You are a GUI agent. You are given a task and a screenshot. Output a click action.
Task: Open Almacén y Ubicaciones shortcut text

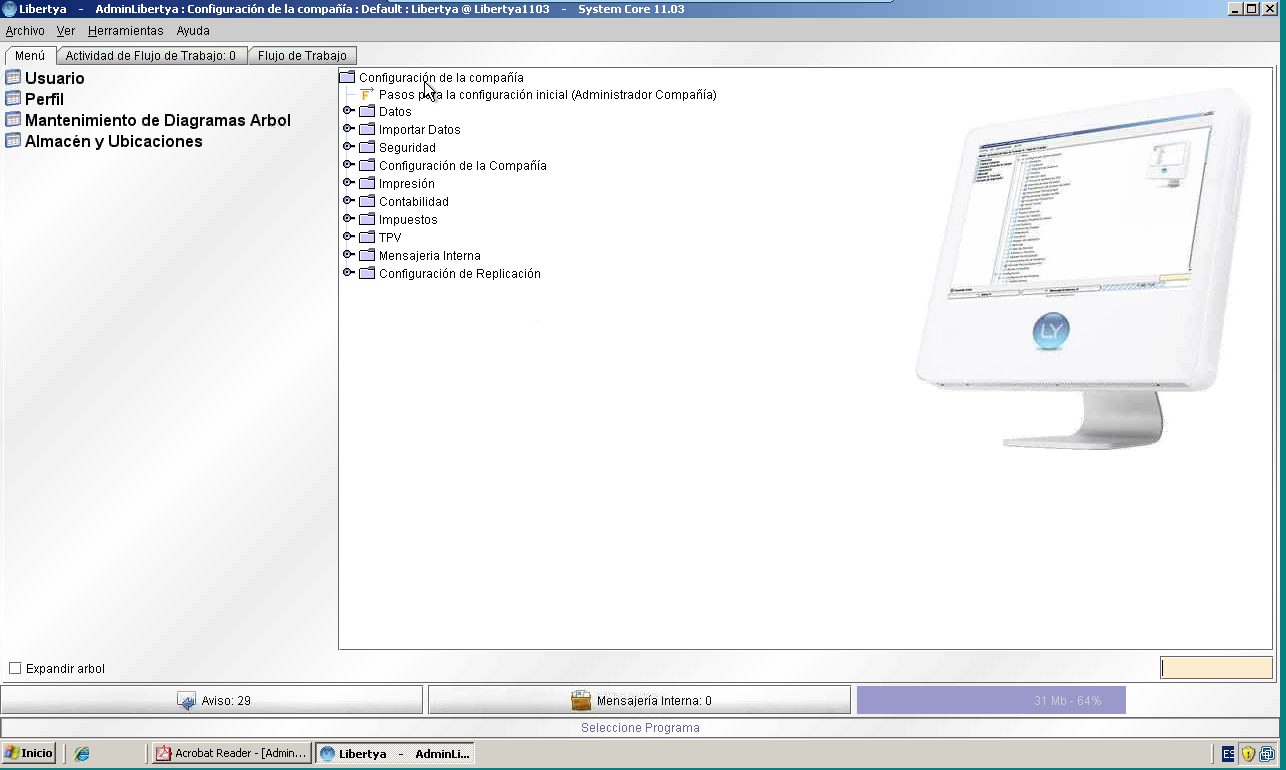click(114, 141)
